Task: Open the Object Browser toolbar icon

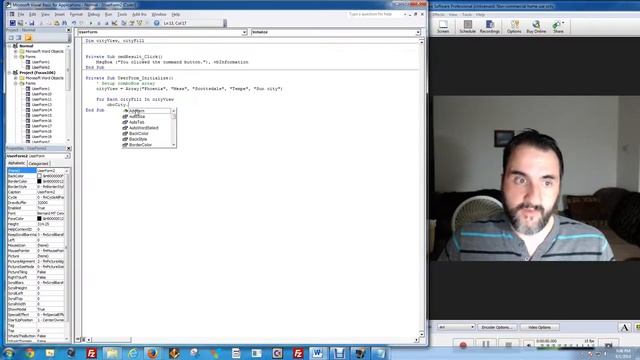Action: pyautogui.click(x=140, y=23)
